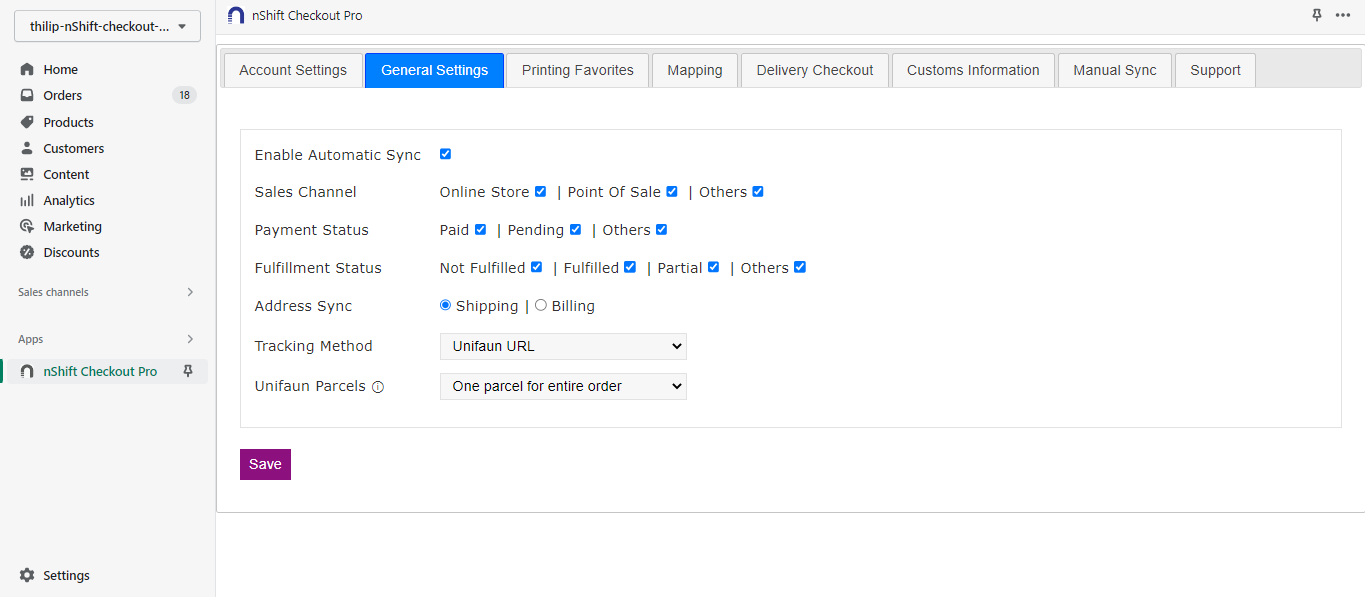Click the Products tag icon
Screen dimensions: 1365x597
click(27, 122)
